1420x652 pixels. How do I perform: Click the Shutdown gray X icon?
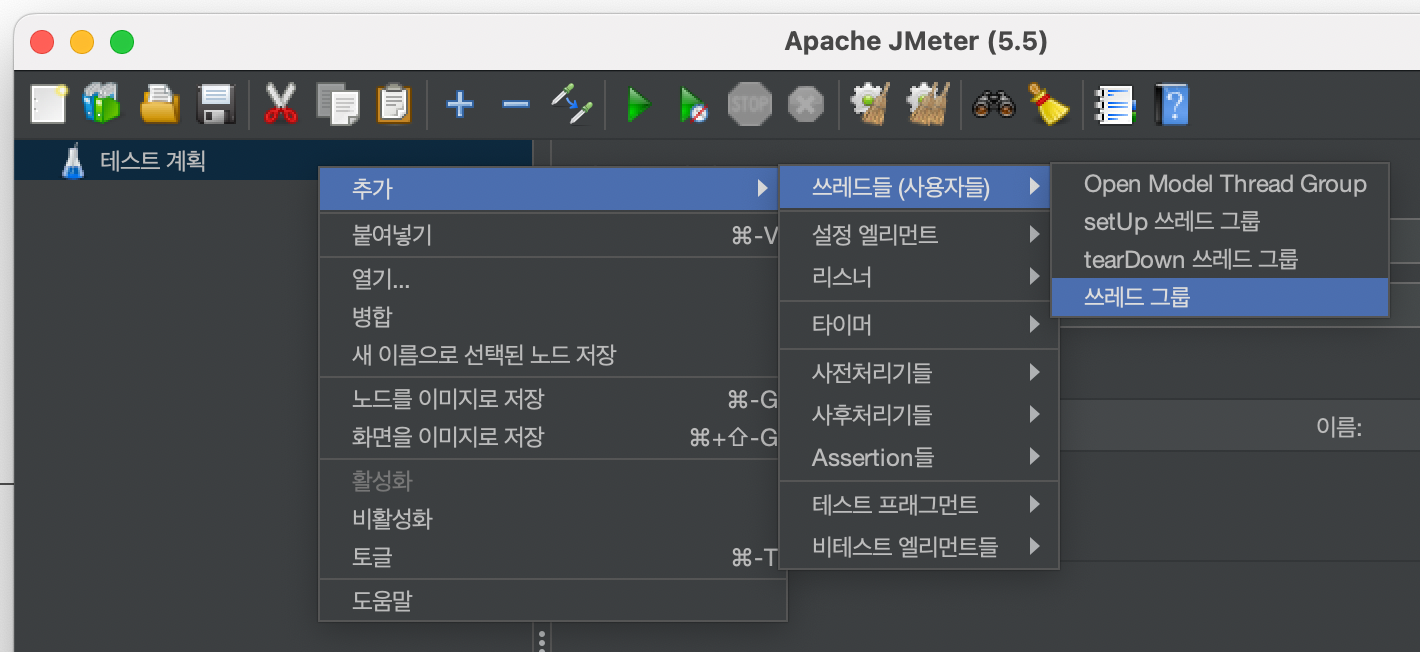pos(805,103)
